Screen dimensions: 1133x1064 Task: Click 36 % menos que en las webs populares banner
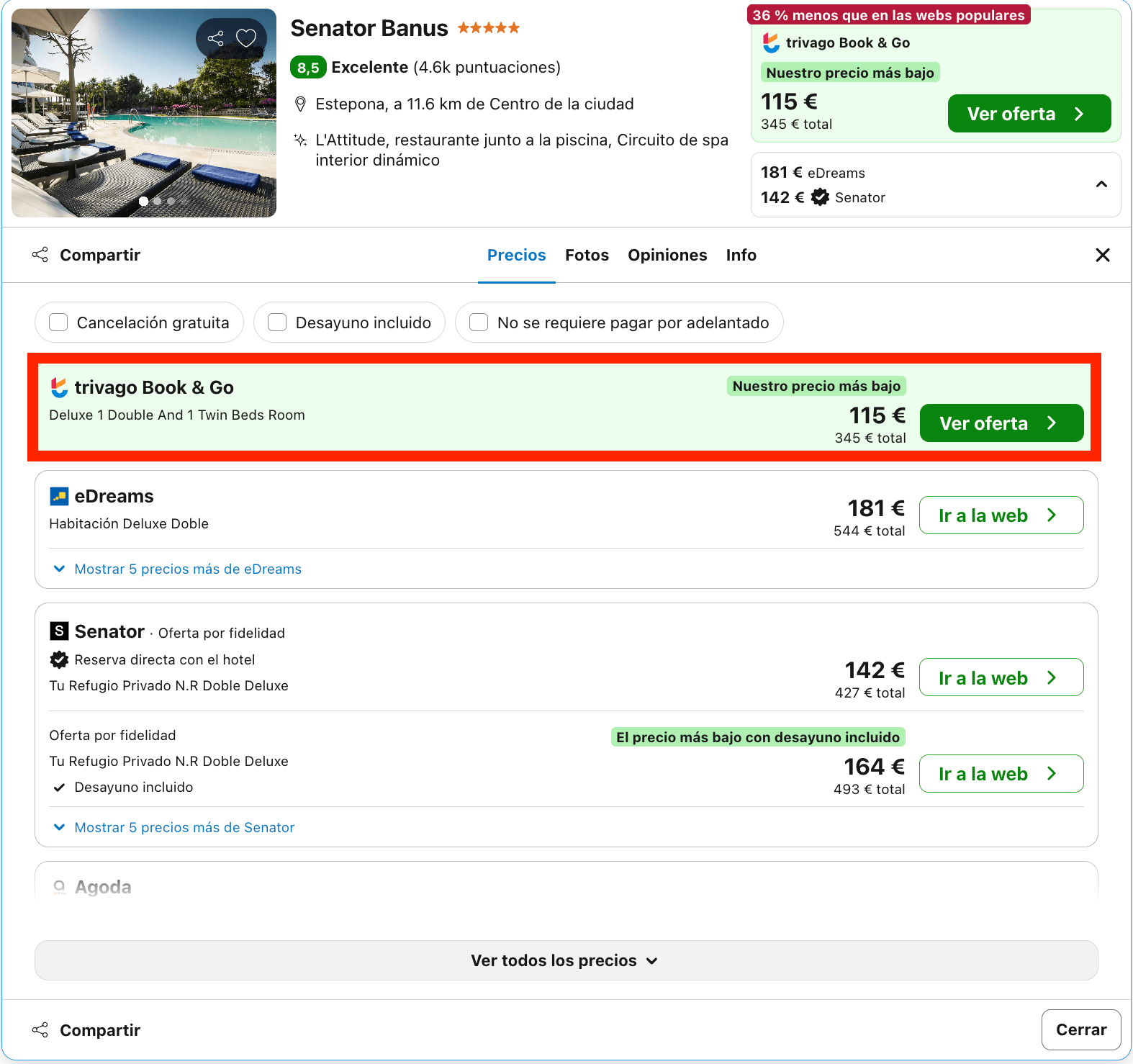coord(888,15)
